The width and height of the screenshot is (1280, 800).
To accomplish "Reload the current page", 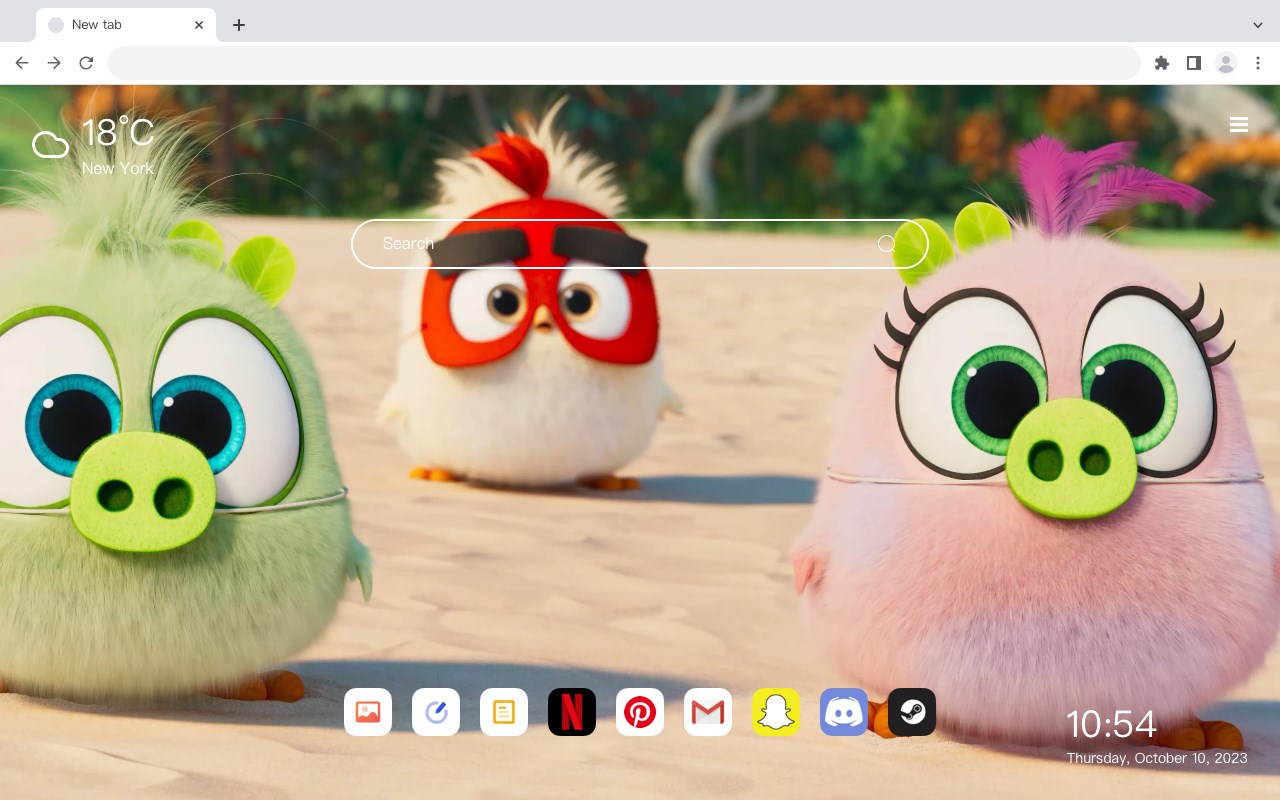I will [x=86, y=63].
